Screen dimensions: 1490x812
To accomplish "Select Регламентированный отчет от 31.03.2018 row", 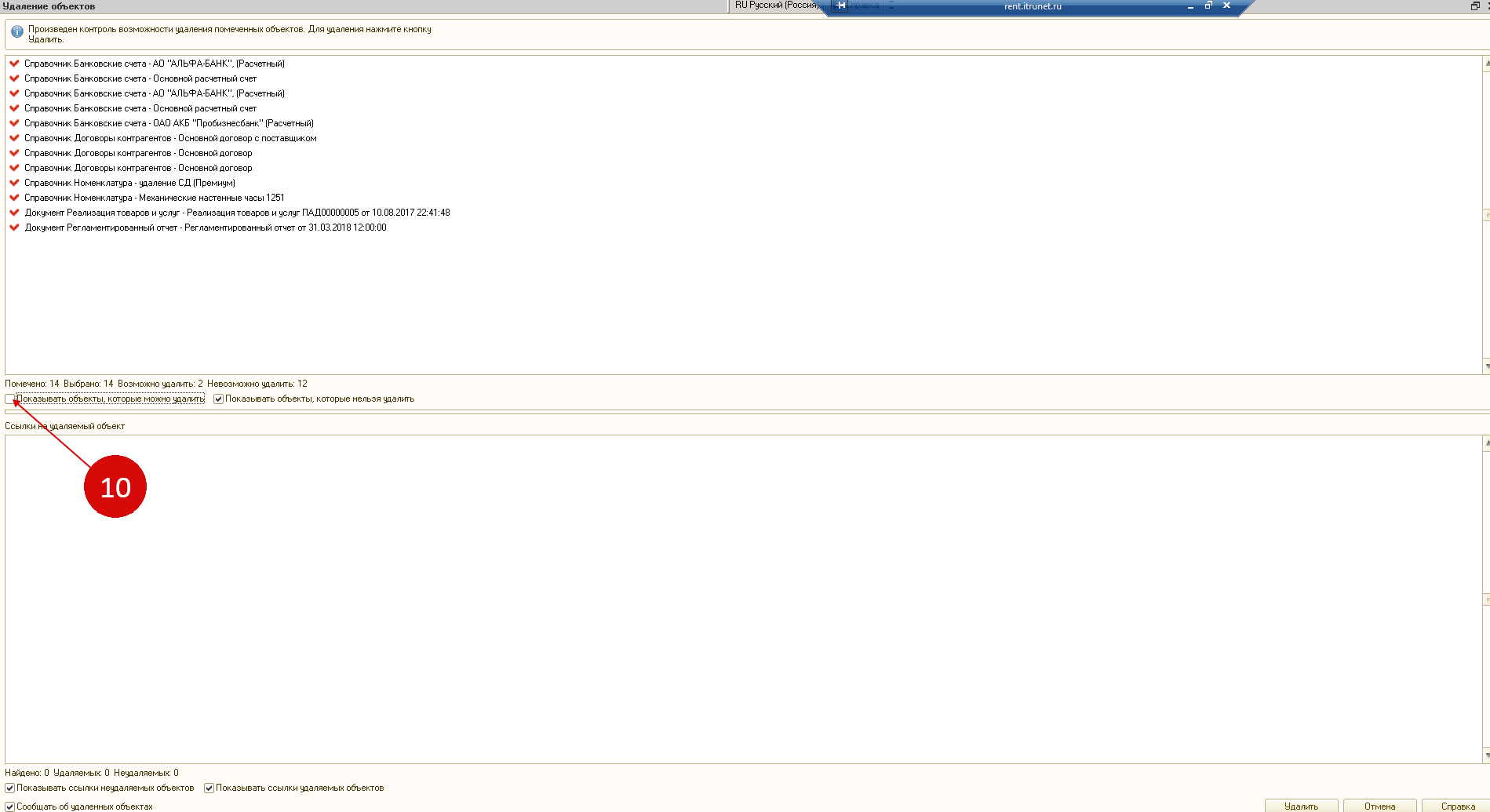I will pos(206,228).
